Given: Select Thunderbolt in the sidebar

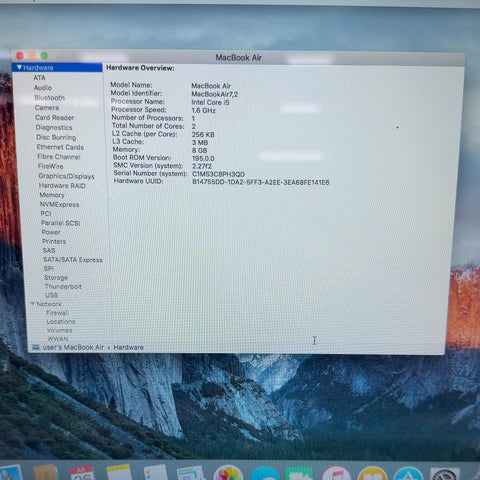Looking at the screenshot, I should pos(63,286).
